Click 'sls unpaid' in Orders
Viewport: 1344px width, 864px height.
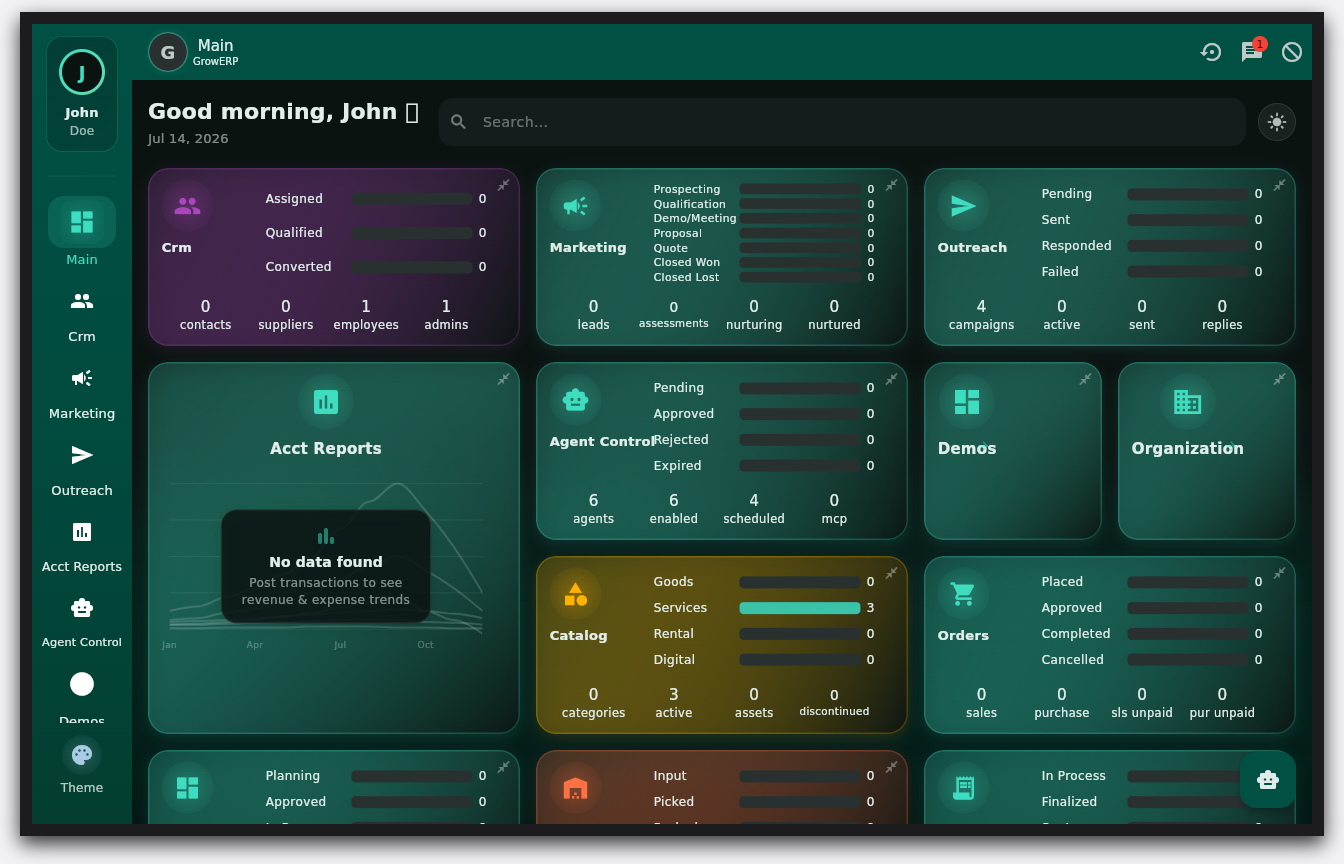click(x=1142, y=703)
